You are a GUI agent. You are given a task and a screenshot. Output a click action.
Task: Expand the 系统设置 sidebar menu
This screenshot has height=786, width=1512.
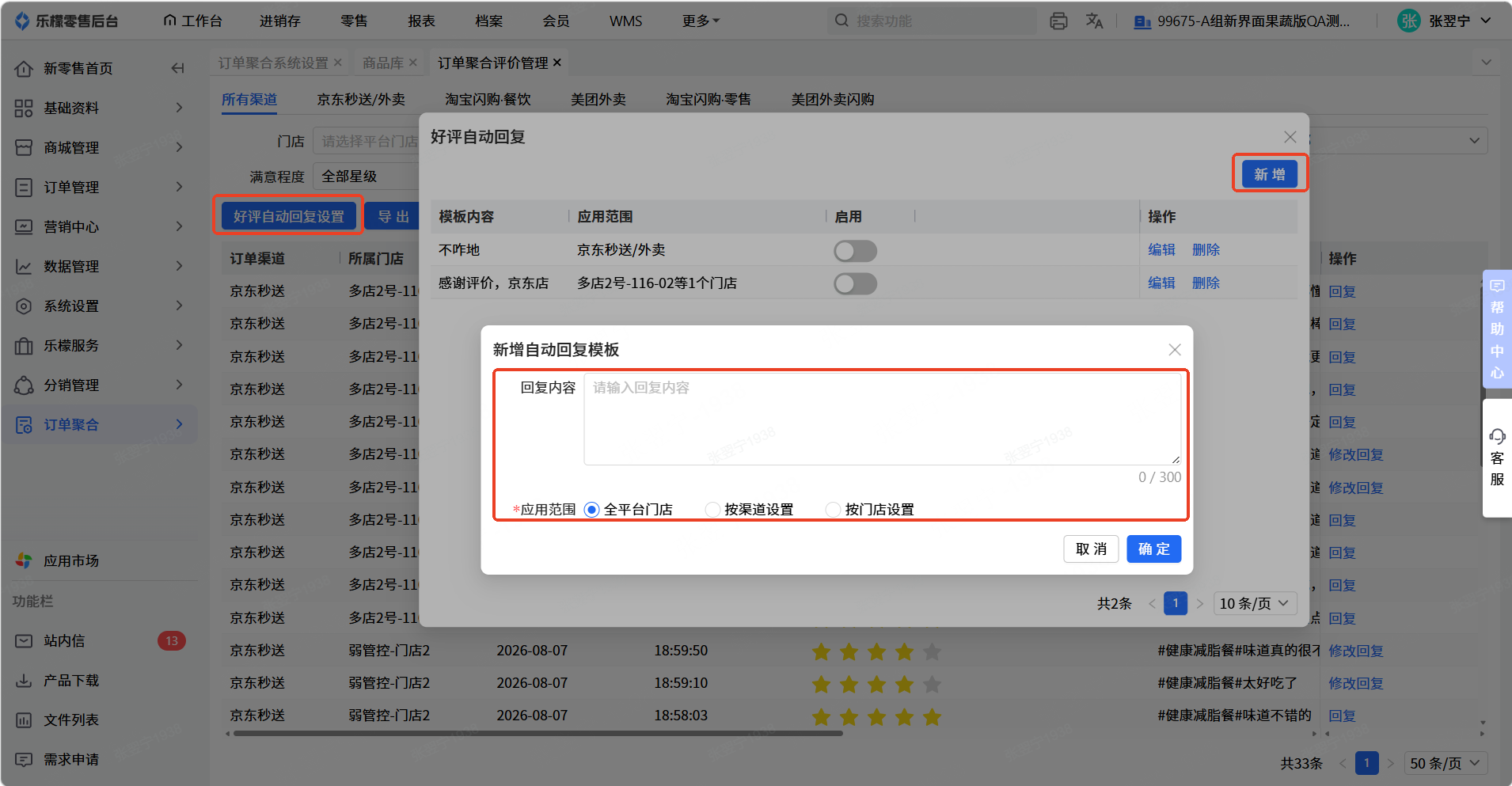click(x=180, y=306)
